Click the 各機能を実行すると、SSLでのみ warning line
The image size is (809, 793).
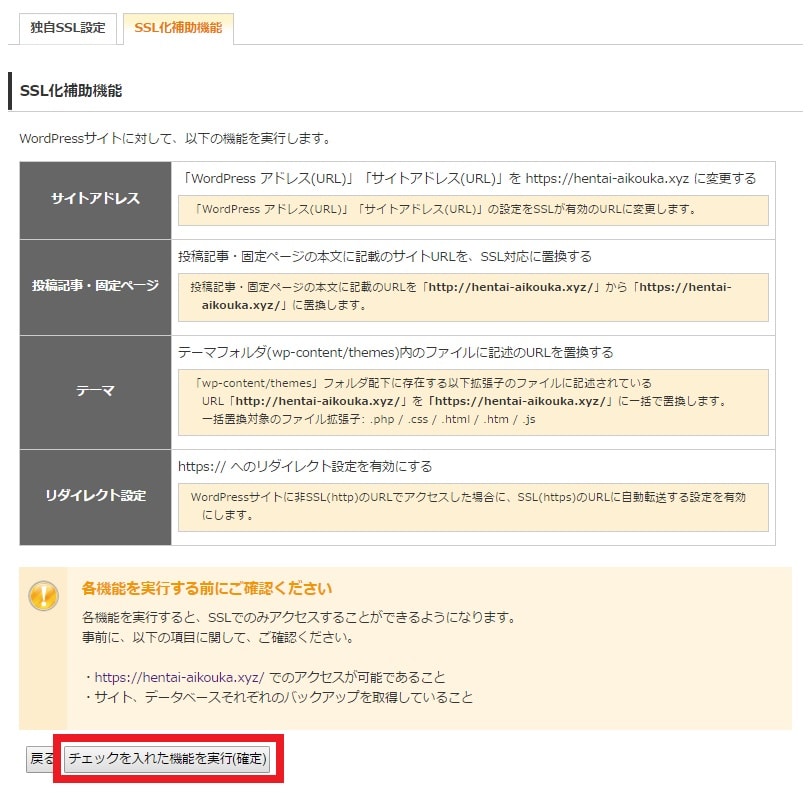(299, 617)
